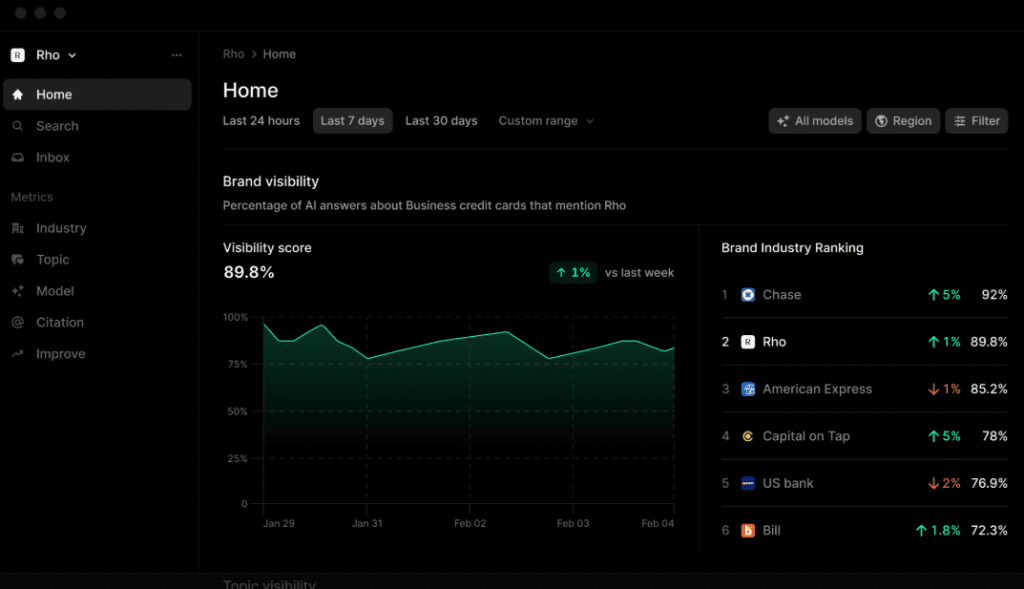Screen dimensions: 1024x589
Task: Click the Improve trend arrow icon
Action: [x=18, y=353]
